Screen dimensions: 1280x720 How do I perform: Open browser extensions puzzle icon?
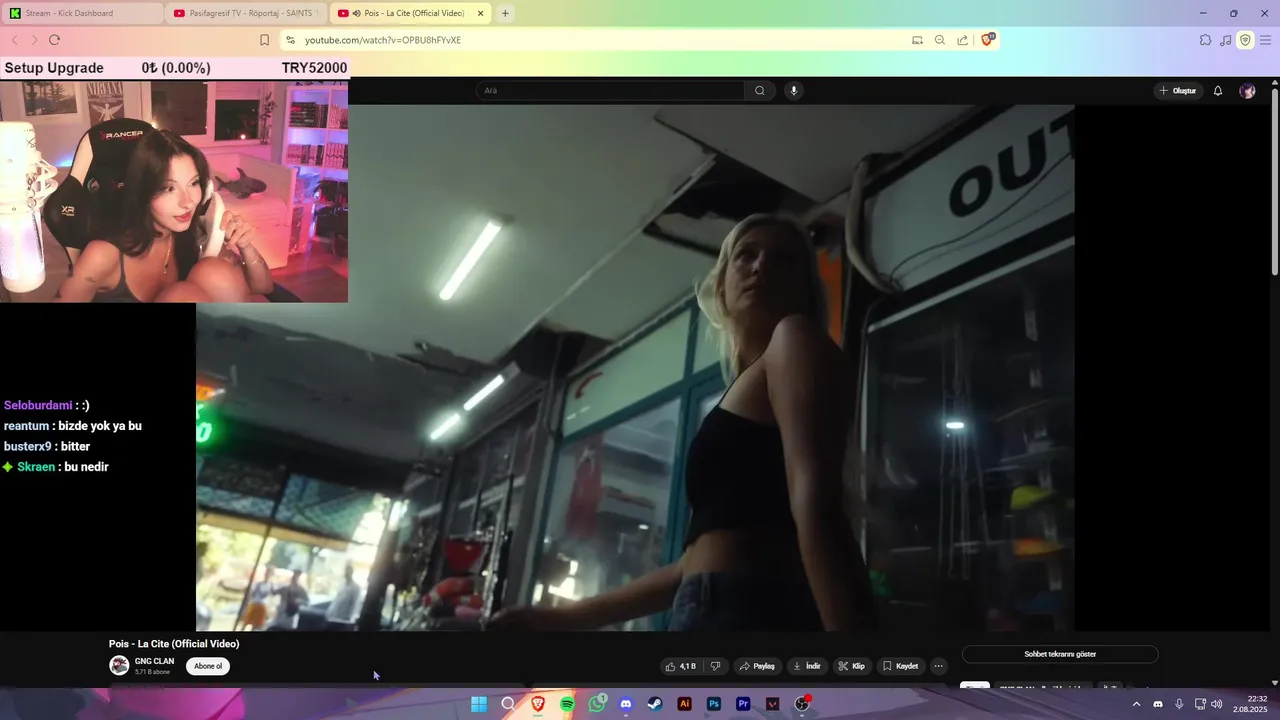pos(1205,40)
